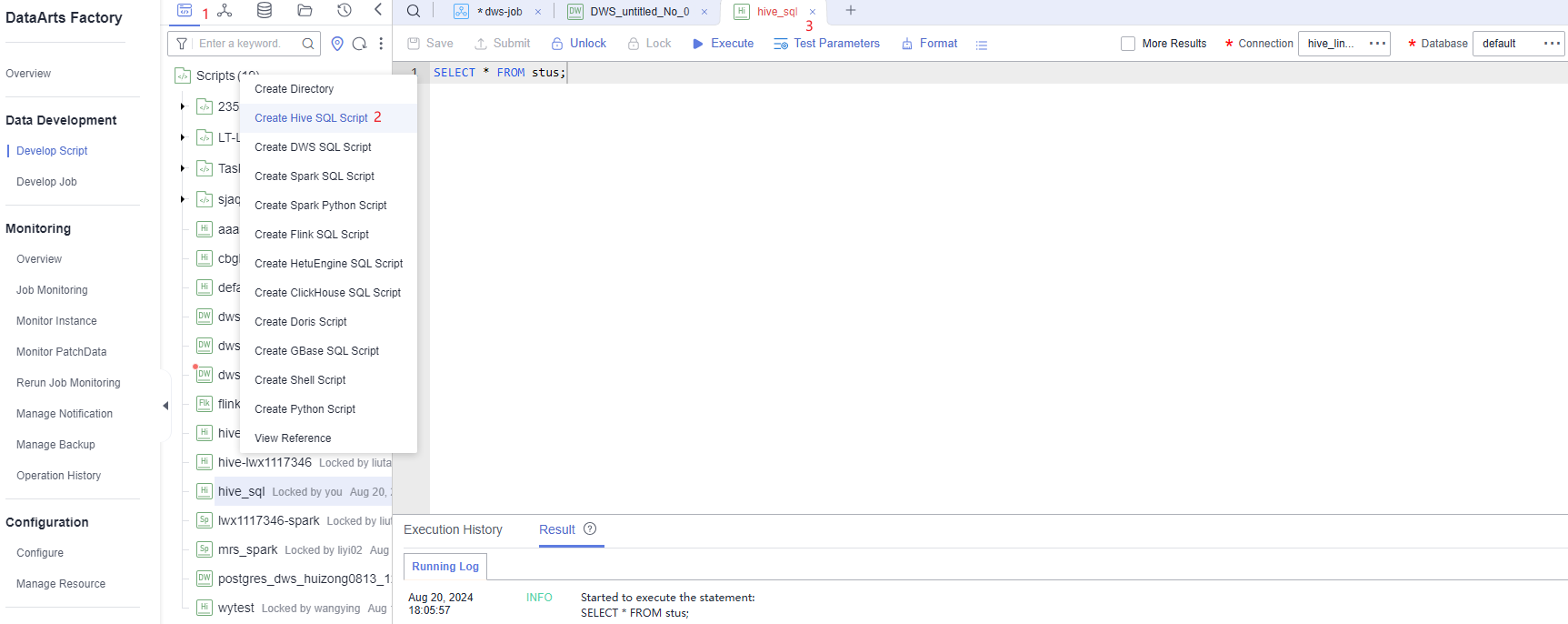
Task: Enable the More Results checkbox
Action: point(1128,44)
